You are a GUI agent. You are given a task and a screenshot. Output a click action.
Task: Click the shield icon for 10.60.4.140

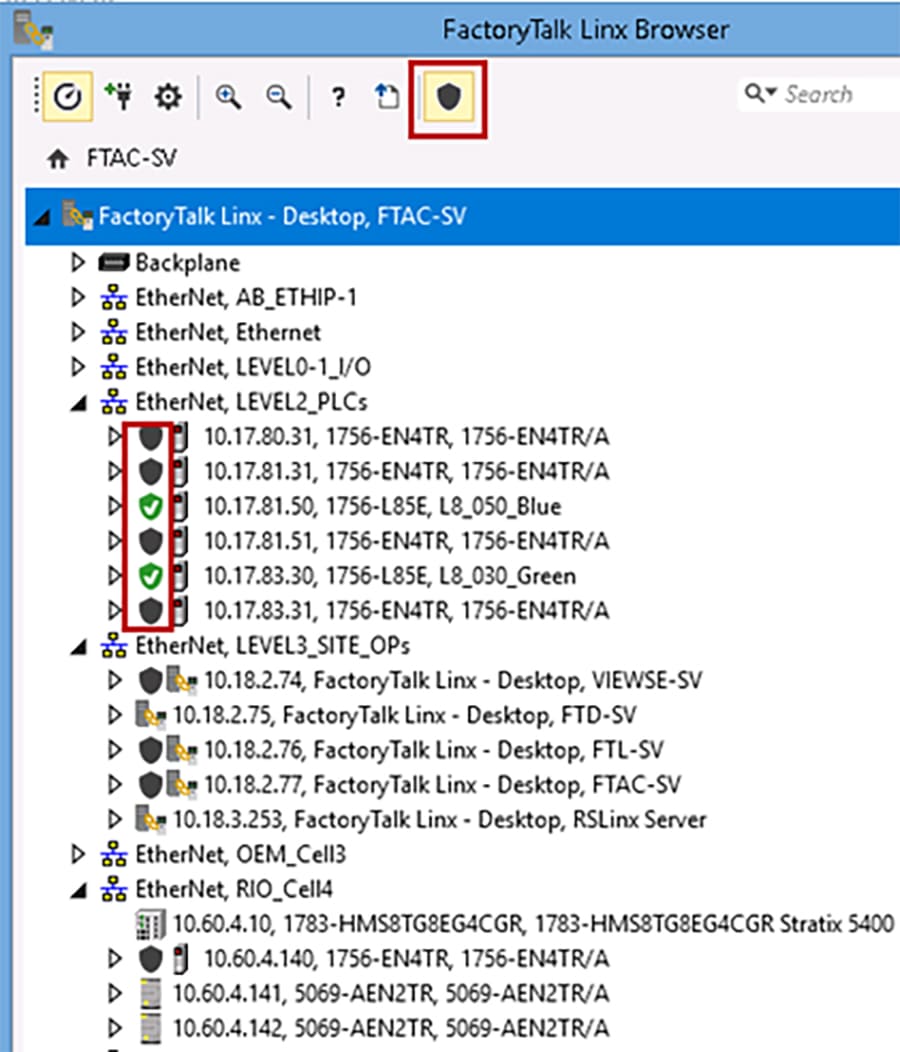pyautogui.click(x=151, y=959)
